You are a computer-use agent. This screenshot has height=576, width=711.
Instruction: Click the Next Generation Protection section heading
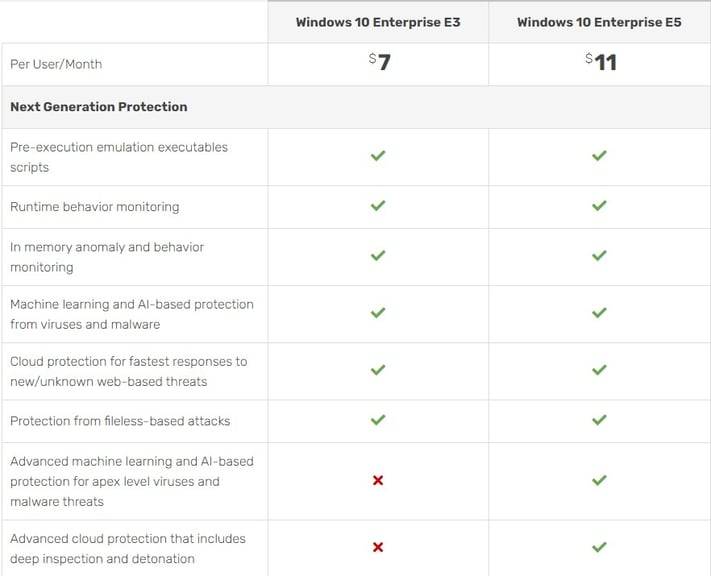tap(99, 107)
